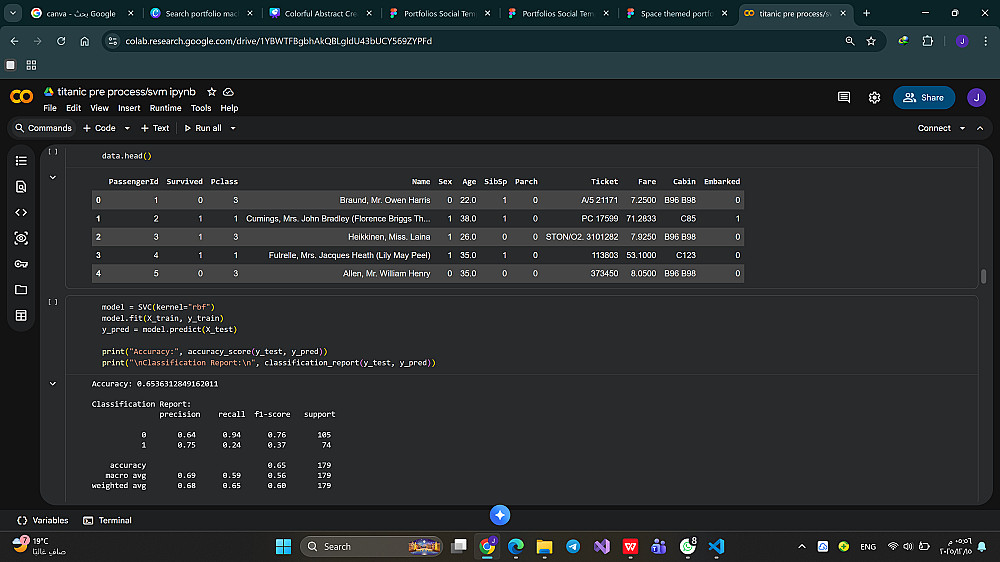Collapse the accuracy output
Viewport: 1000px width, 562px height.
pos(53,384)
